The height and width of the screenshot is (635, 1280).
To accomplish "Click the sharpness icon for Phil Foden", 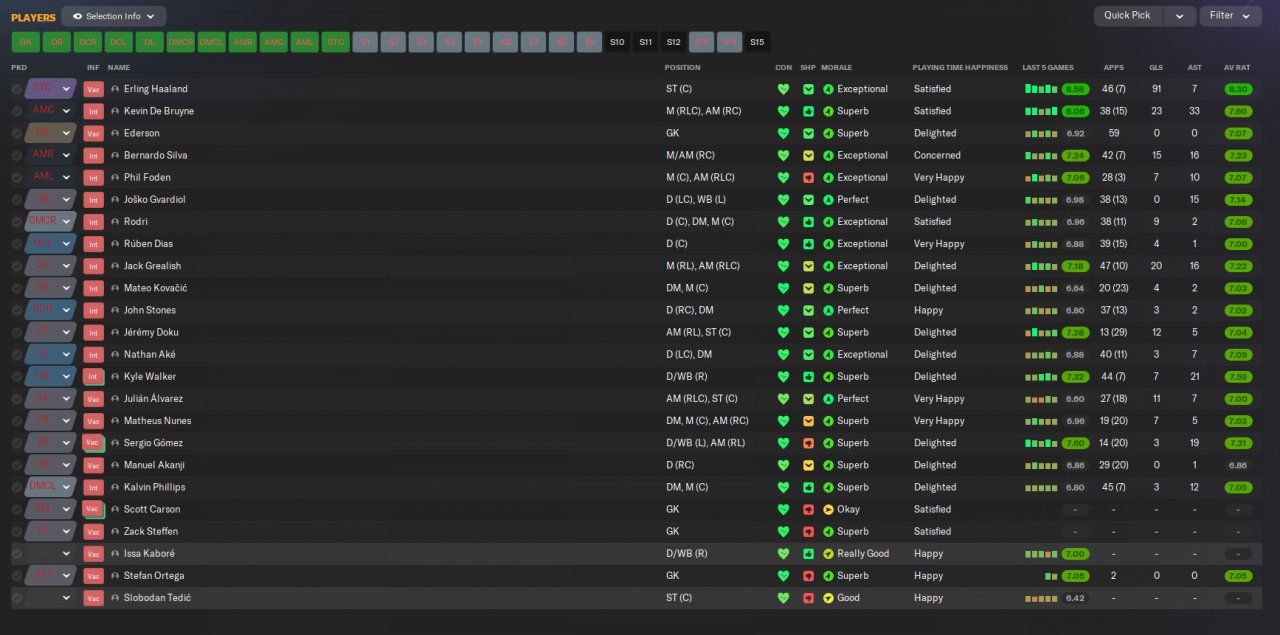I will [x=808, y=178].
